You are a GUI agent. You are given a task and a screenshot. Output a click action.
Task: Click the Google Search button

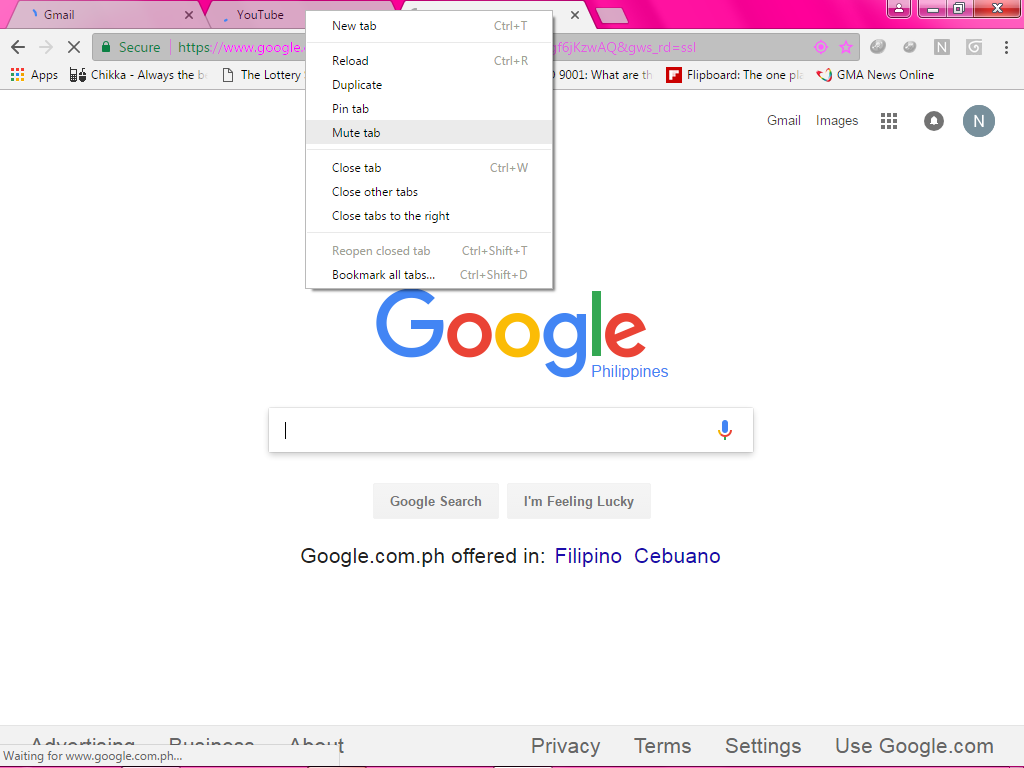(436, 501)
